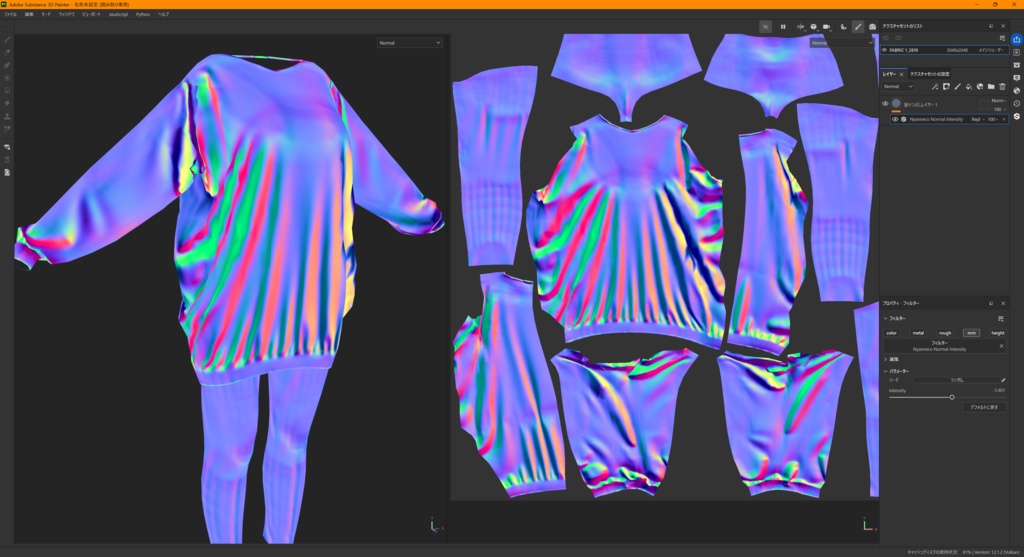The height and width of the screenshot is (557, 1024).
Task: Add a mask using the layers mask icon
Action: [946, 87]
